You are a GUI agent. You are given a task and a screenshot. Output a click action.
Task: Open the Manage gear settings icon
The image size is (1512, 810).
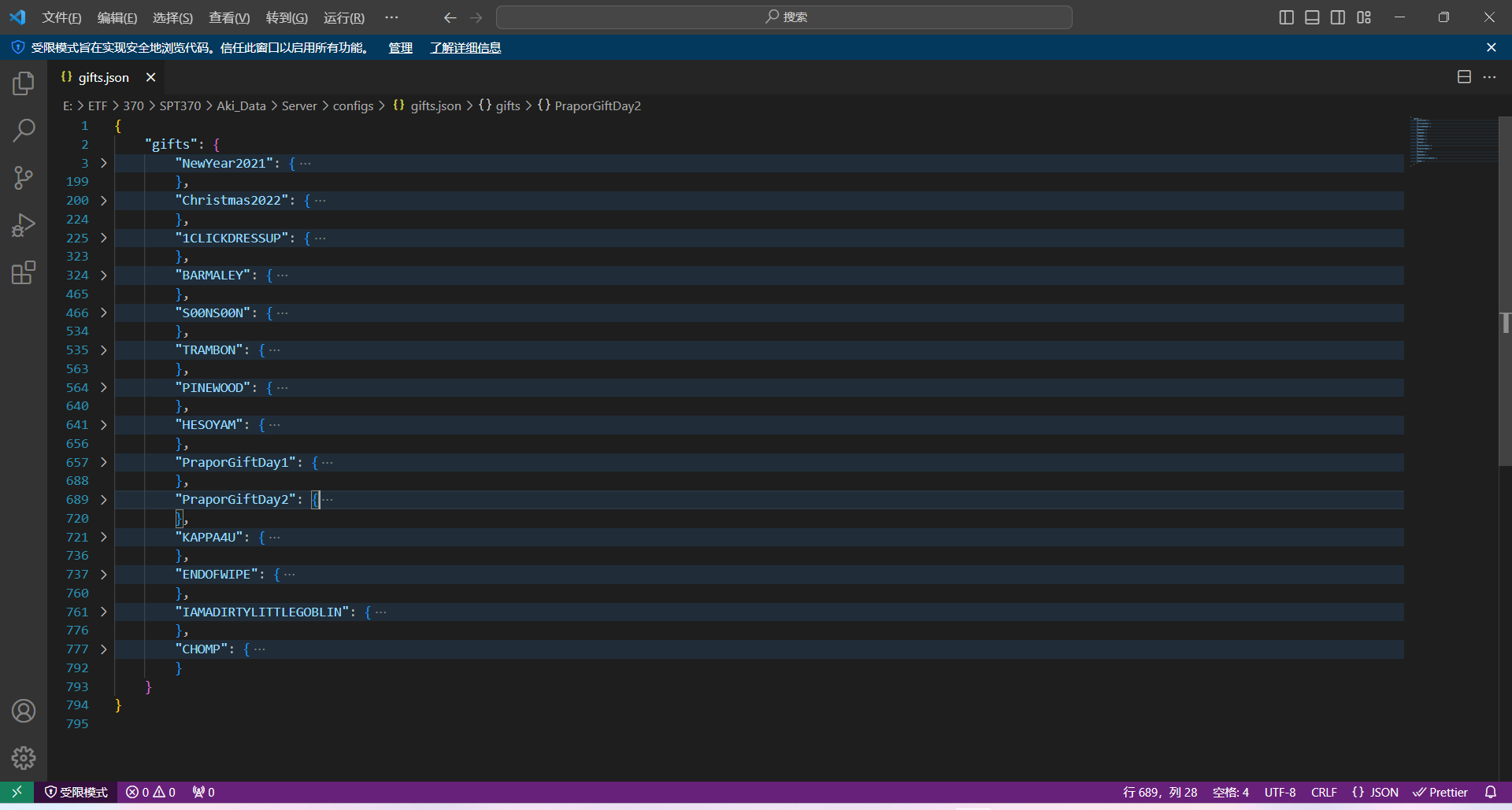click(x=24, y=758)
